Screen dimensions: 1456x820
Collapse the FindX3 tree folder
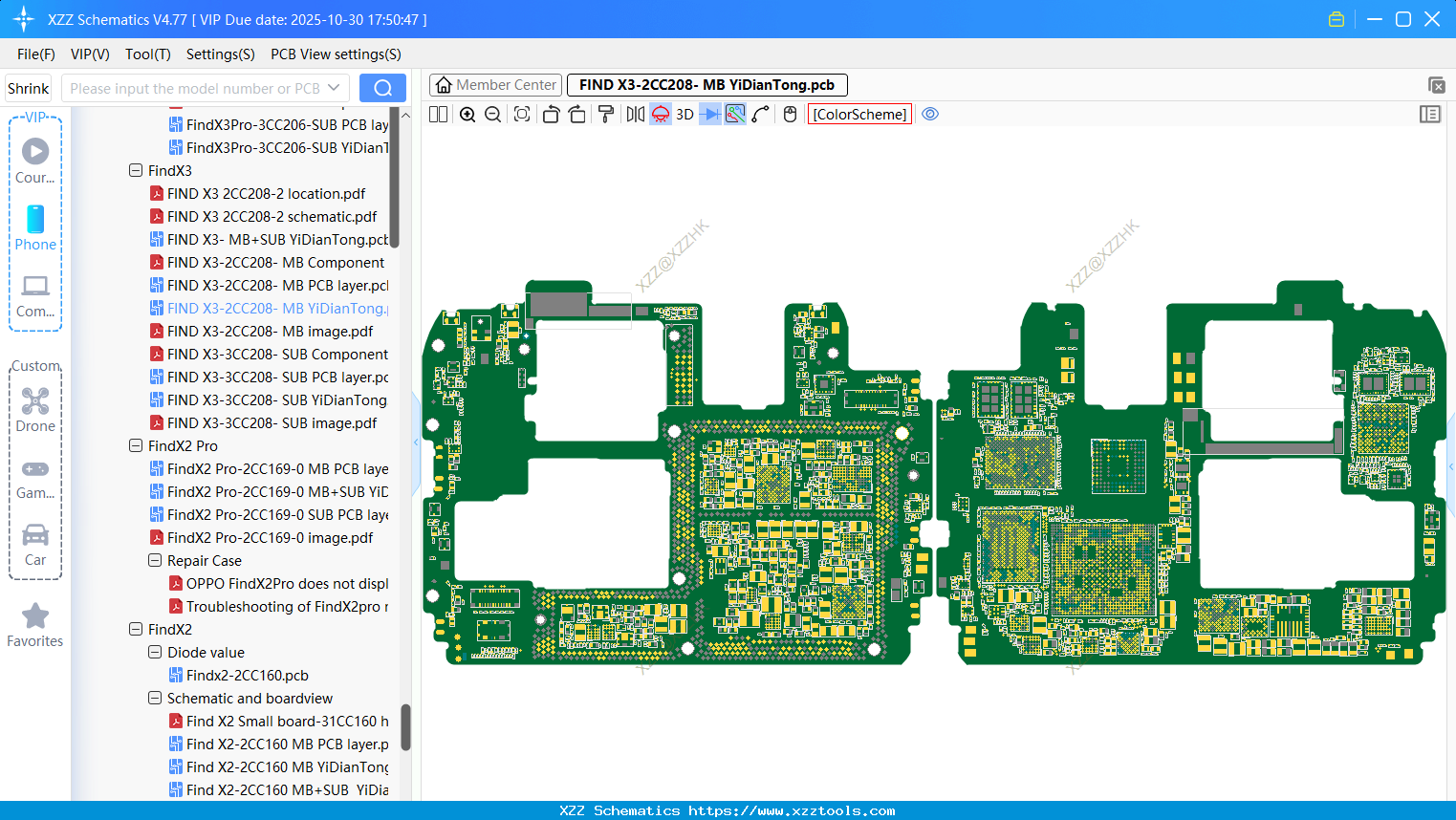tap(136, 171)
